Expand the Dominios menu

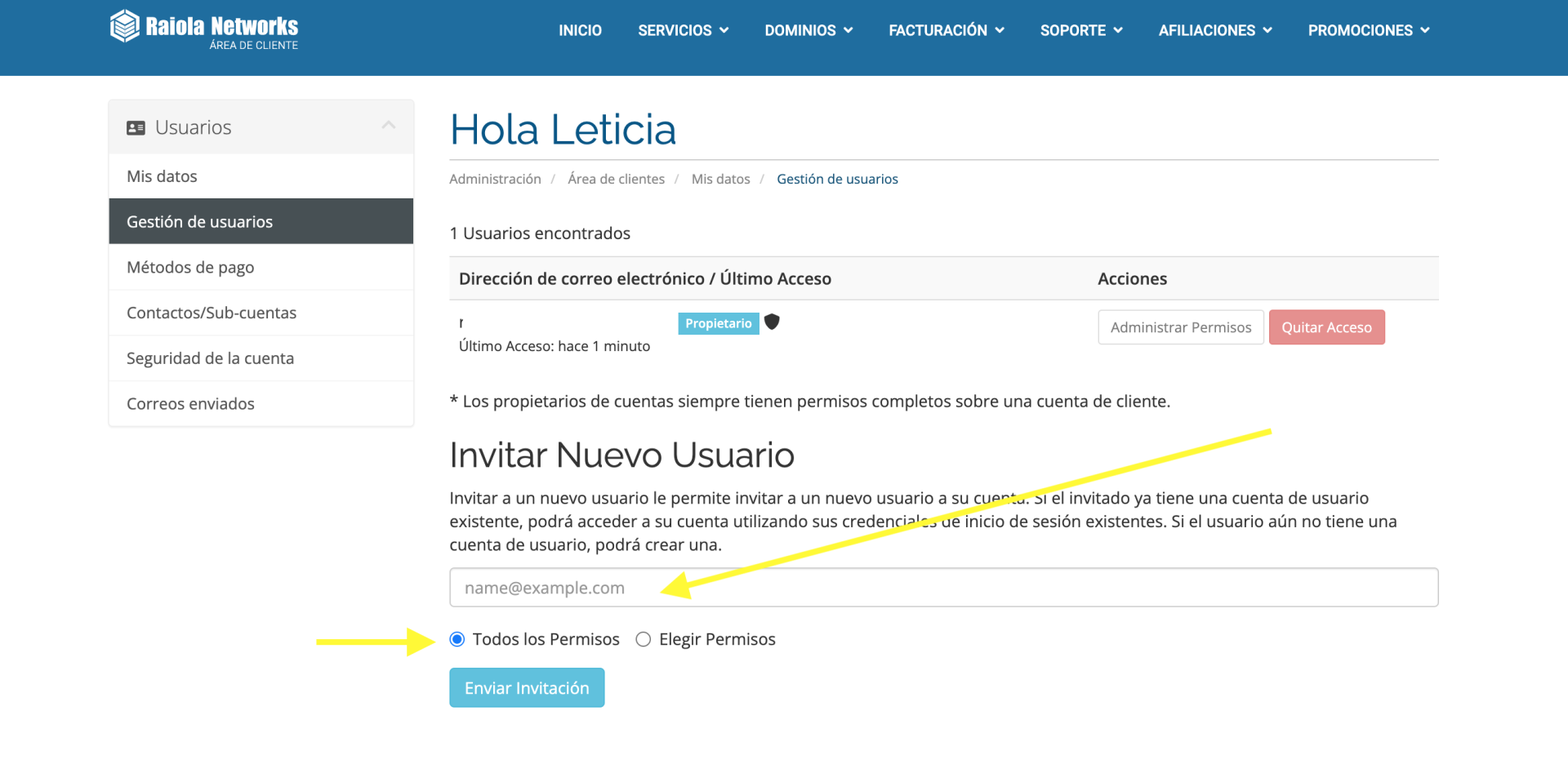click(x=808, y=30)
